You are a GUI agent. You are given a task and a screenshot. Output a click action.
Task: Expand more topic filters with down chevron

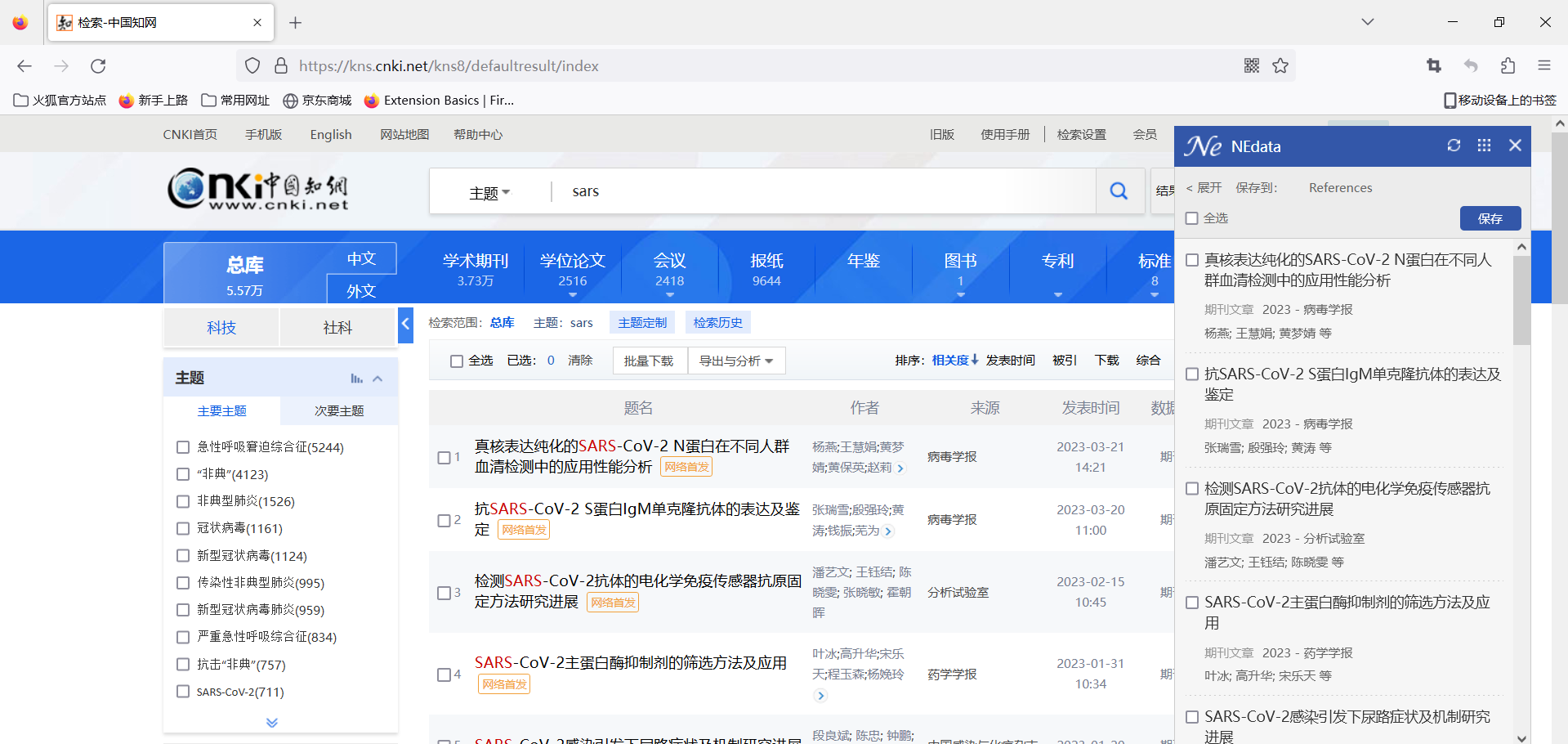[x=272, y=723]
